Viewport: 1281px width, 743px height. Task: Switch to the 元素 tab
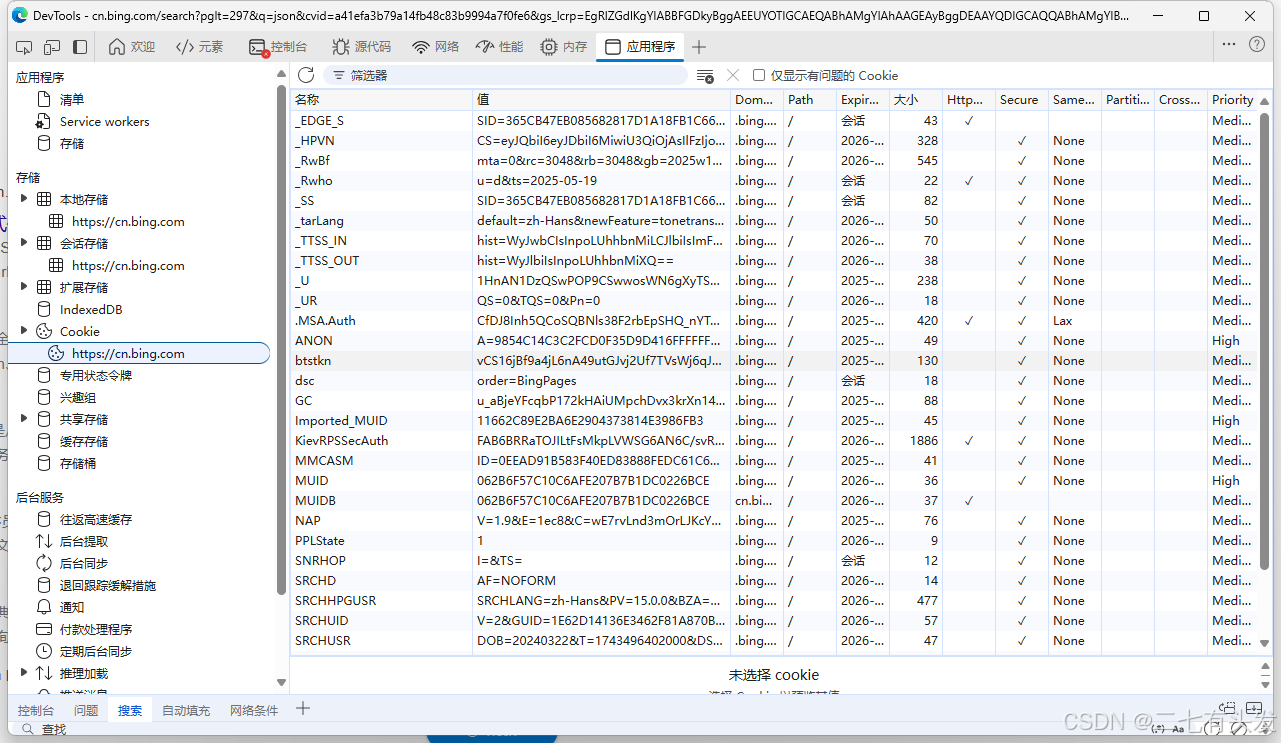199,47
